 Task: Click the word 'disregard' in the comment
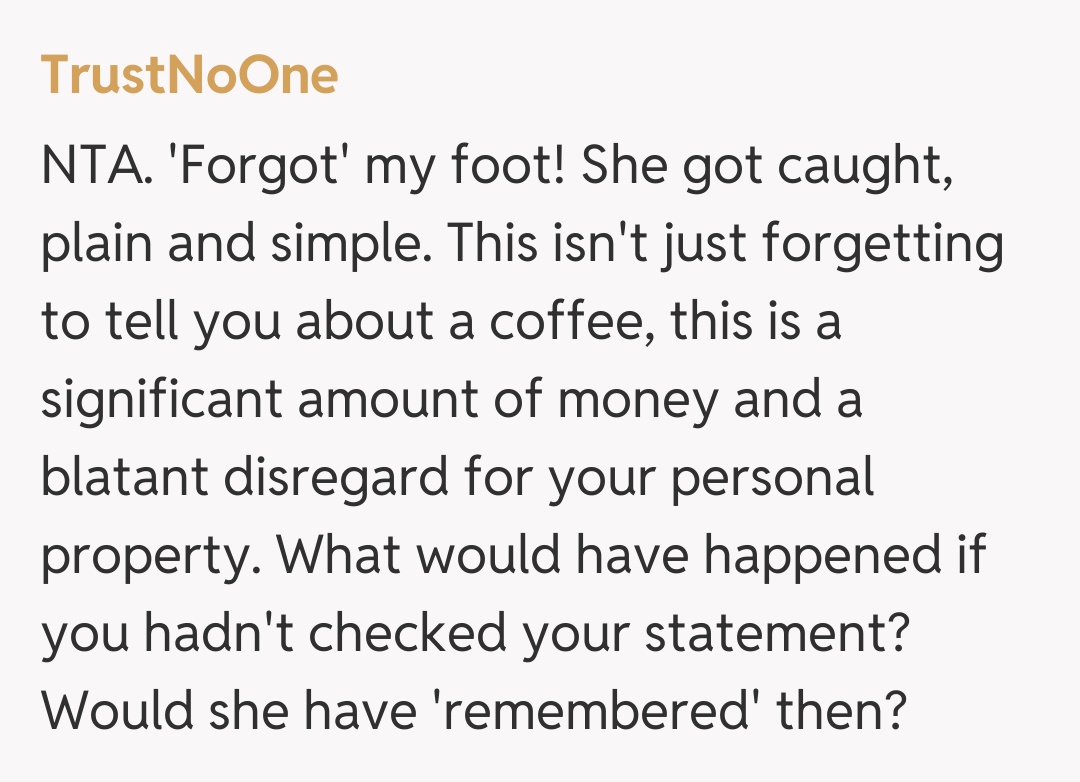click(335, 478)
